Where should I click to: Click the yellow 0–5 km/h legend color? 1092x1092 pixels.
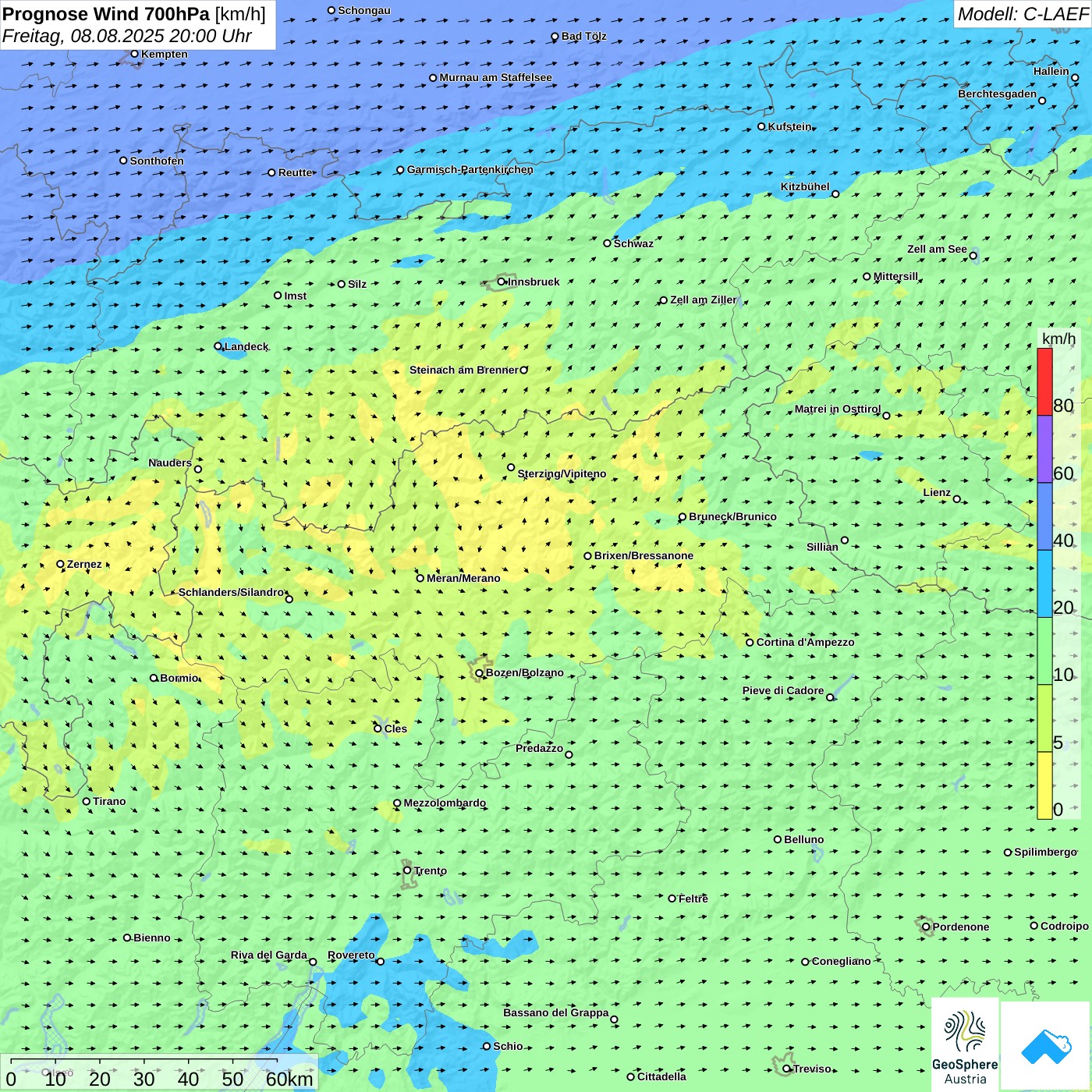[1044, 785]
